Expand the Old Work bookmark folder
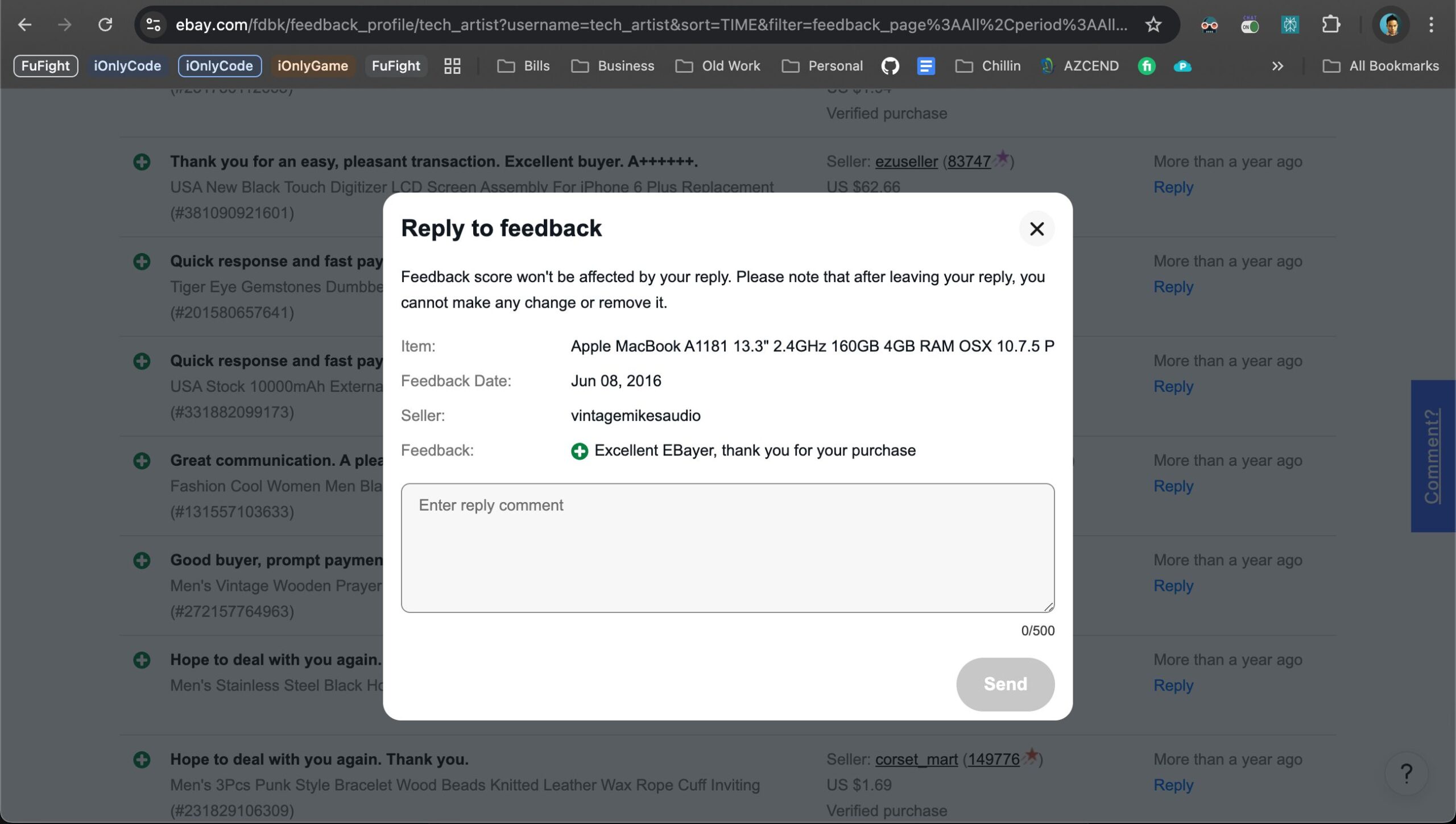The height and width of the screenshot is (824, 1456). [717, 66]
